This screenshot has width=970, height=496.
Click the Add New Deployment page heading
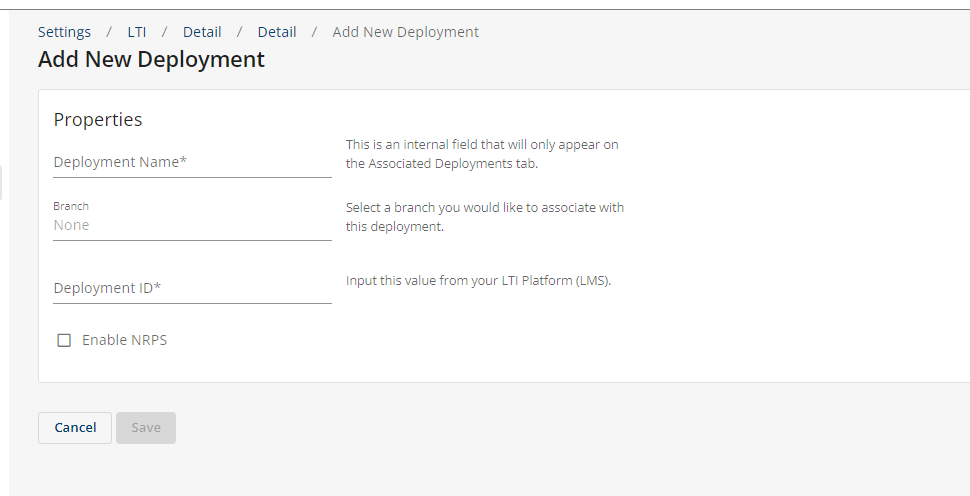pyautogui.click(x=152, y=59)
